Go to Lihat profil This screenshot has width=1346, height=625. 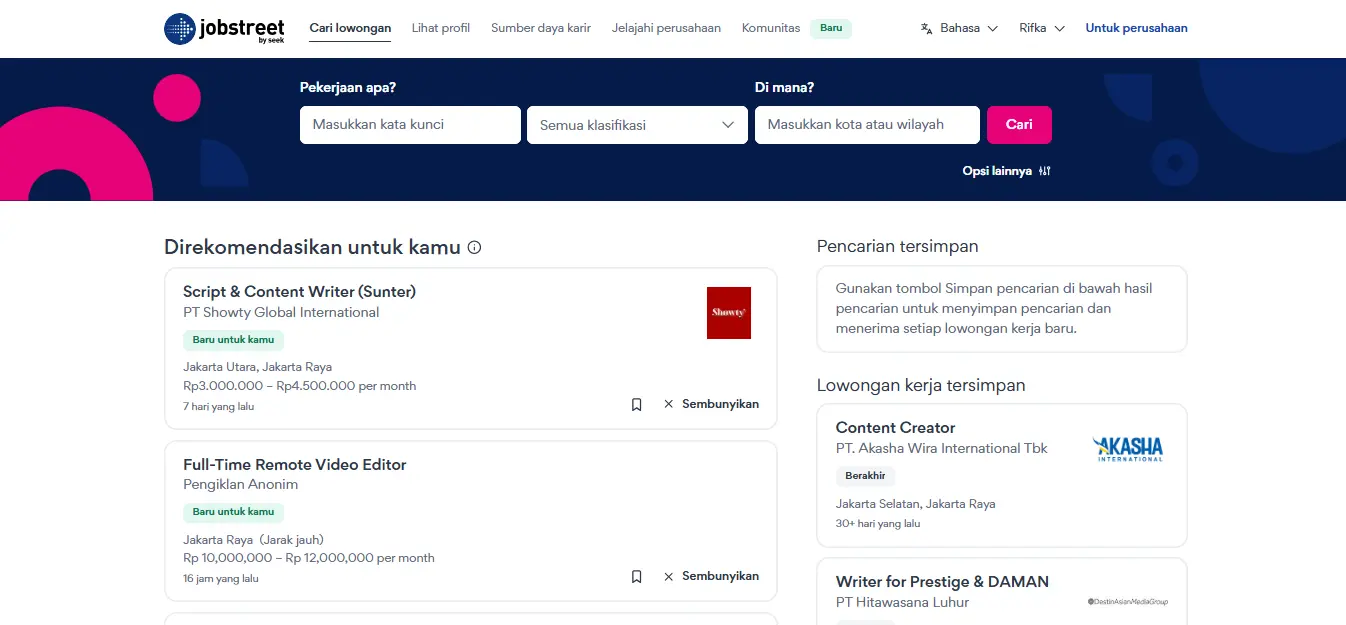(x=441, y=28)
